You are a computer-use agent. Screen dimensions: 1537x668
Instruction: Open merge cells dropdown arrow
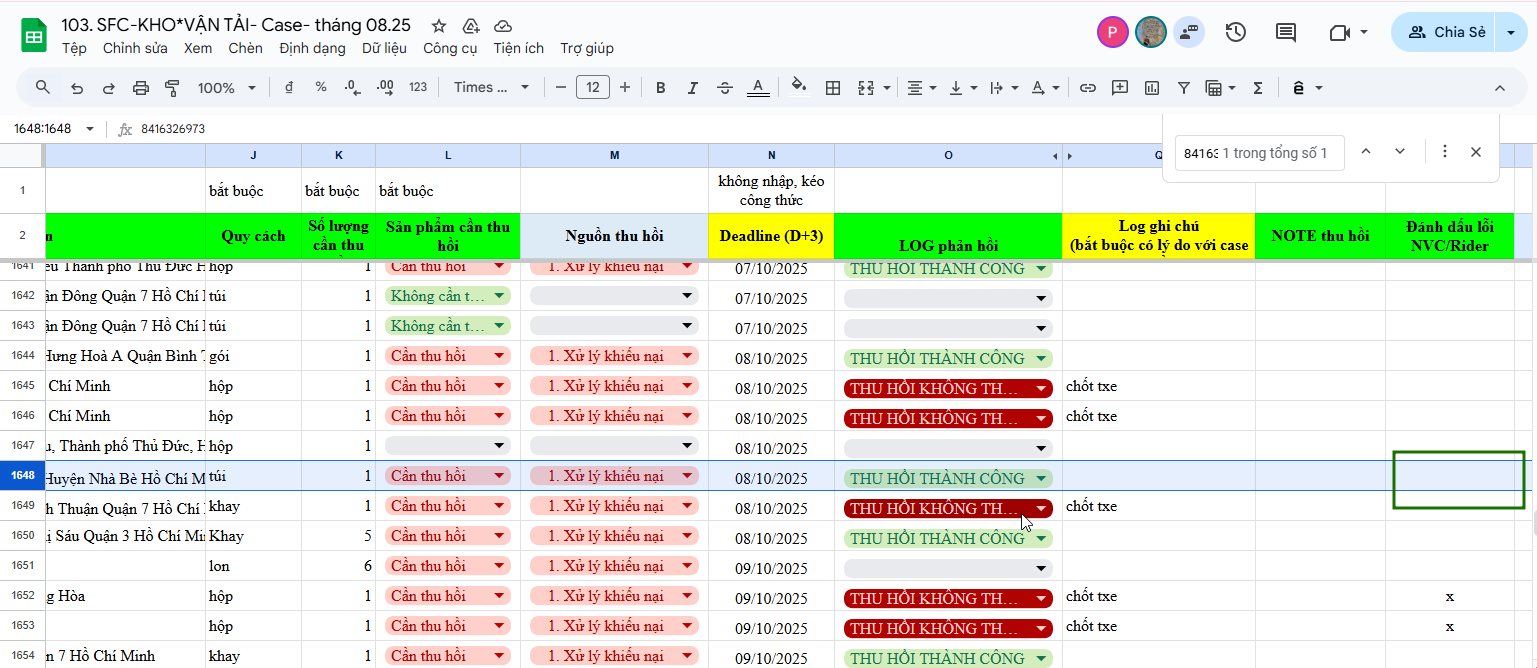pyautogui.click(x=887, y=88)
